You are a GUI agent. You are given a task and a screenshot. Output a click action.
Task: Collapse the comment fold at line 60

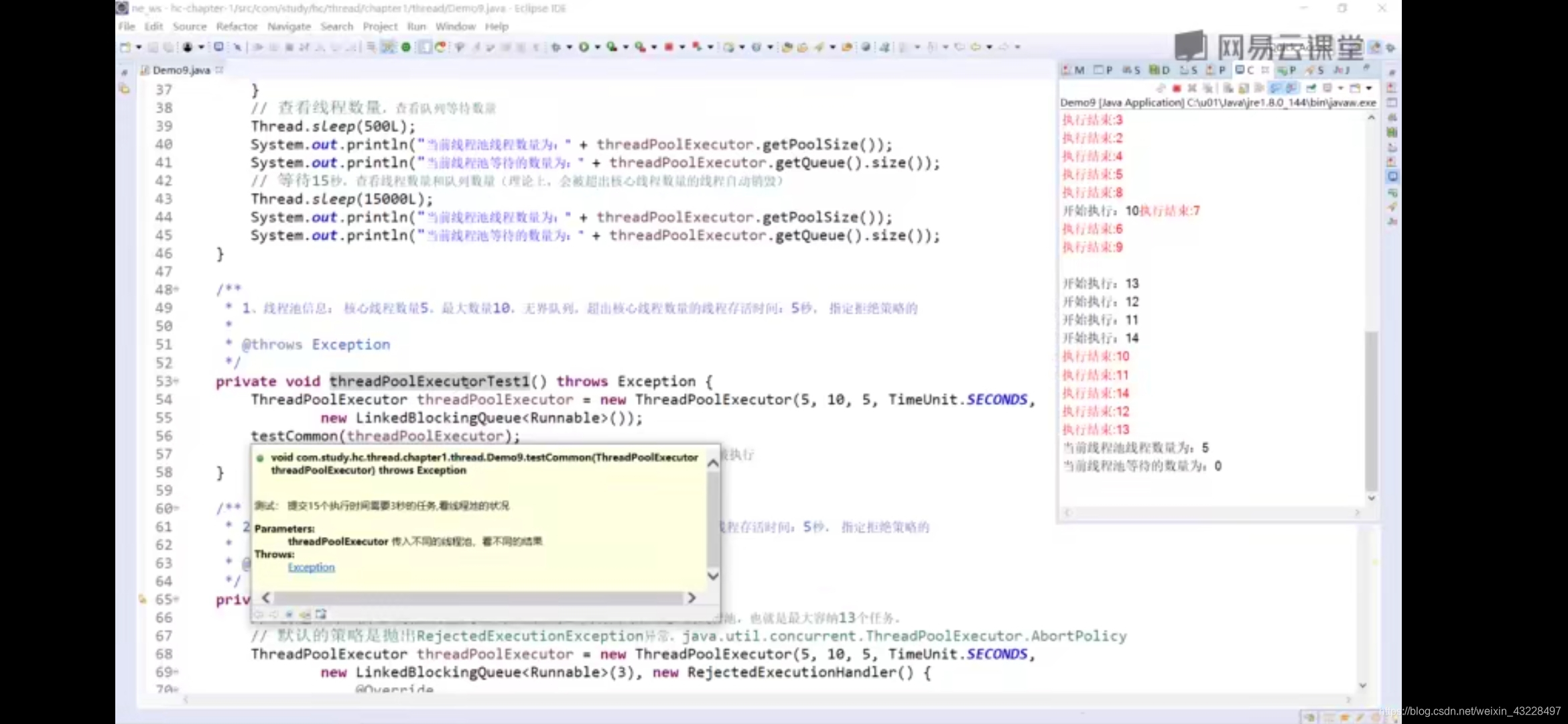(176, 509)
